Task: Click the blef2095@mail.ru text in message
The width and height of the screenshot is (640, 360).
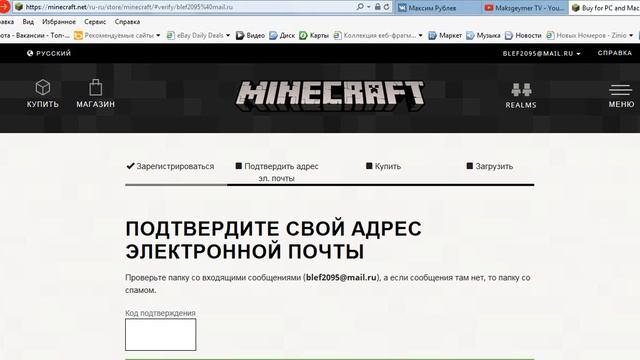Action: point(341,278)
